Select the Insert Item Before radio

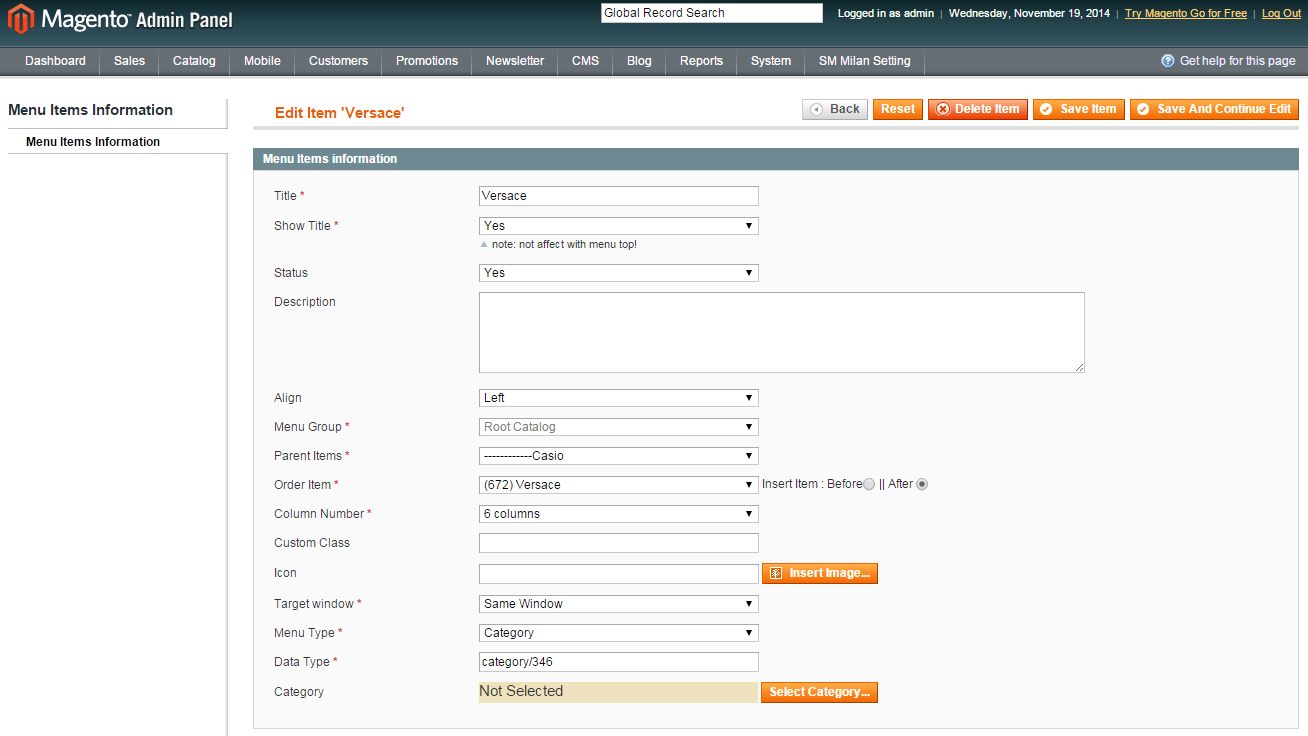tap(869, 484)
